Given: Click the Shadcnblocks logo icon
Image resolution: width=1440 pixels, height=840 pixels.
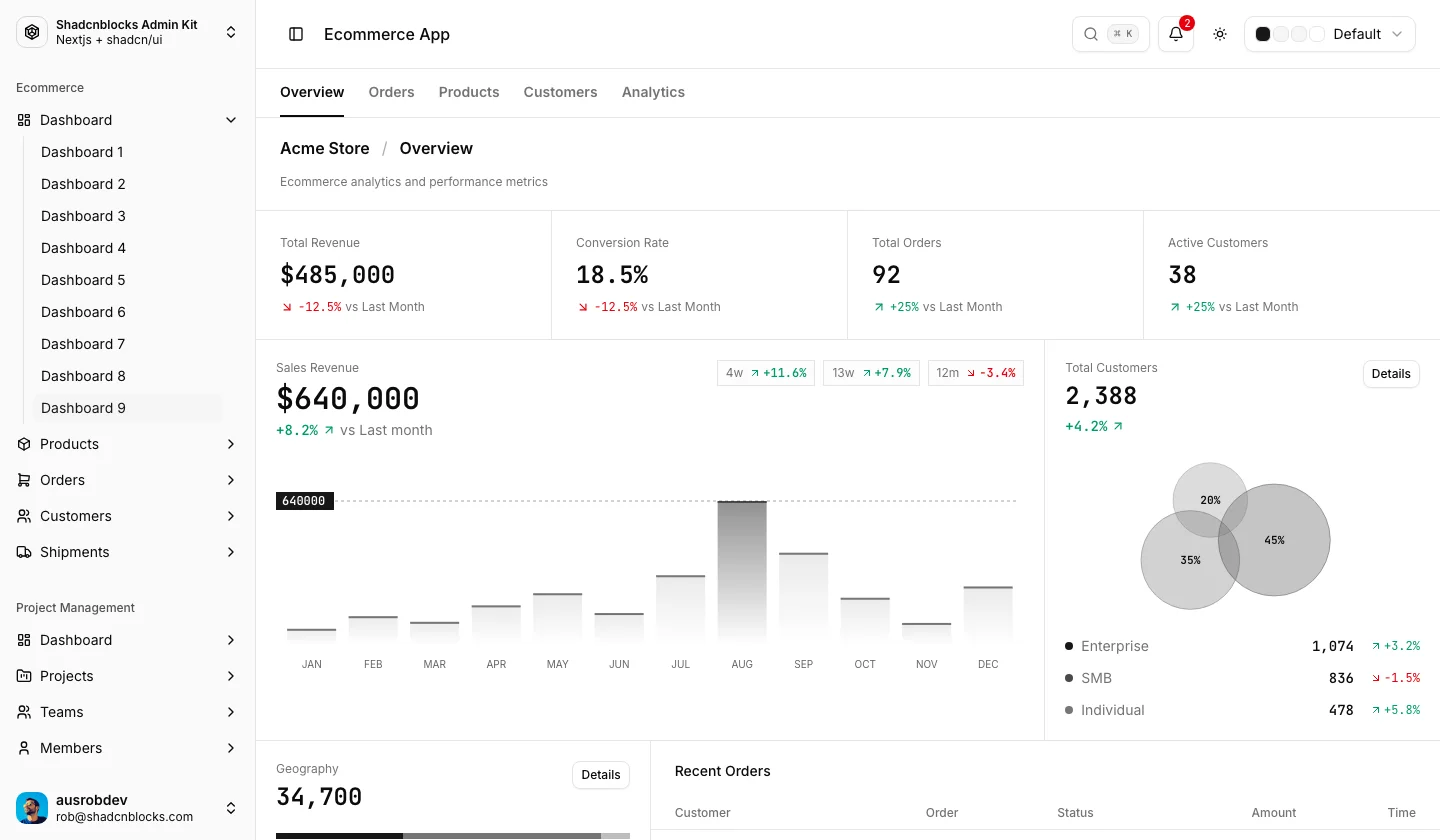Looking at the screenshot, I should coord(32,32).
